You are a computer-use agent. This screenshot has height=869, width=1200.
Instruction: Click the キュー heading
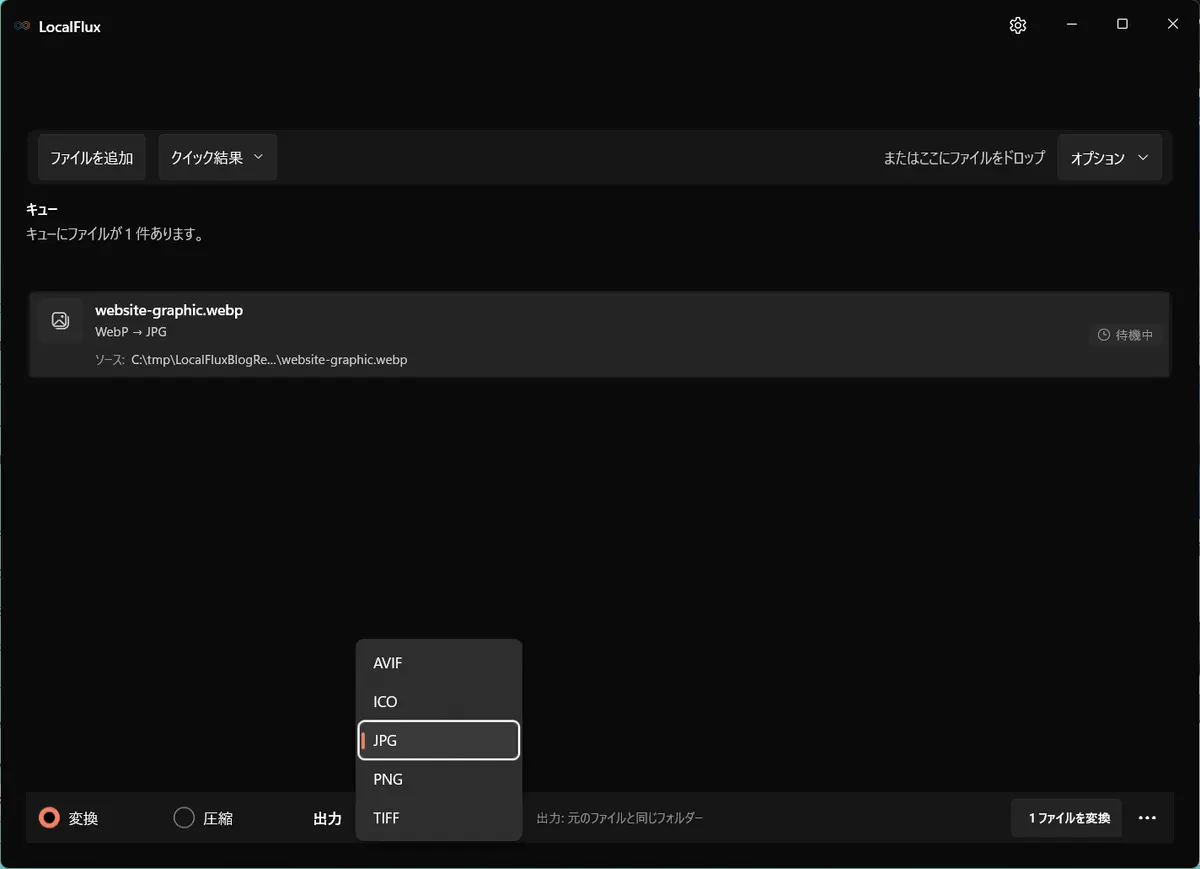click(42, 210)
